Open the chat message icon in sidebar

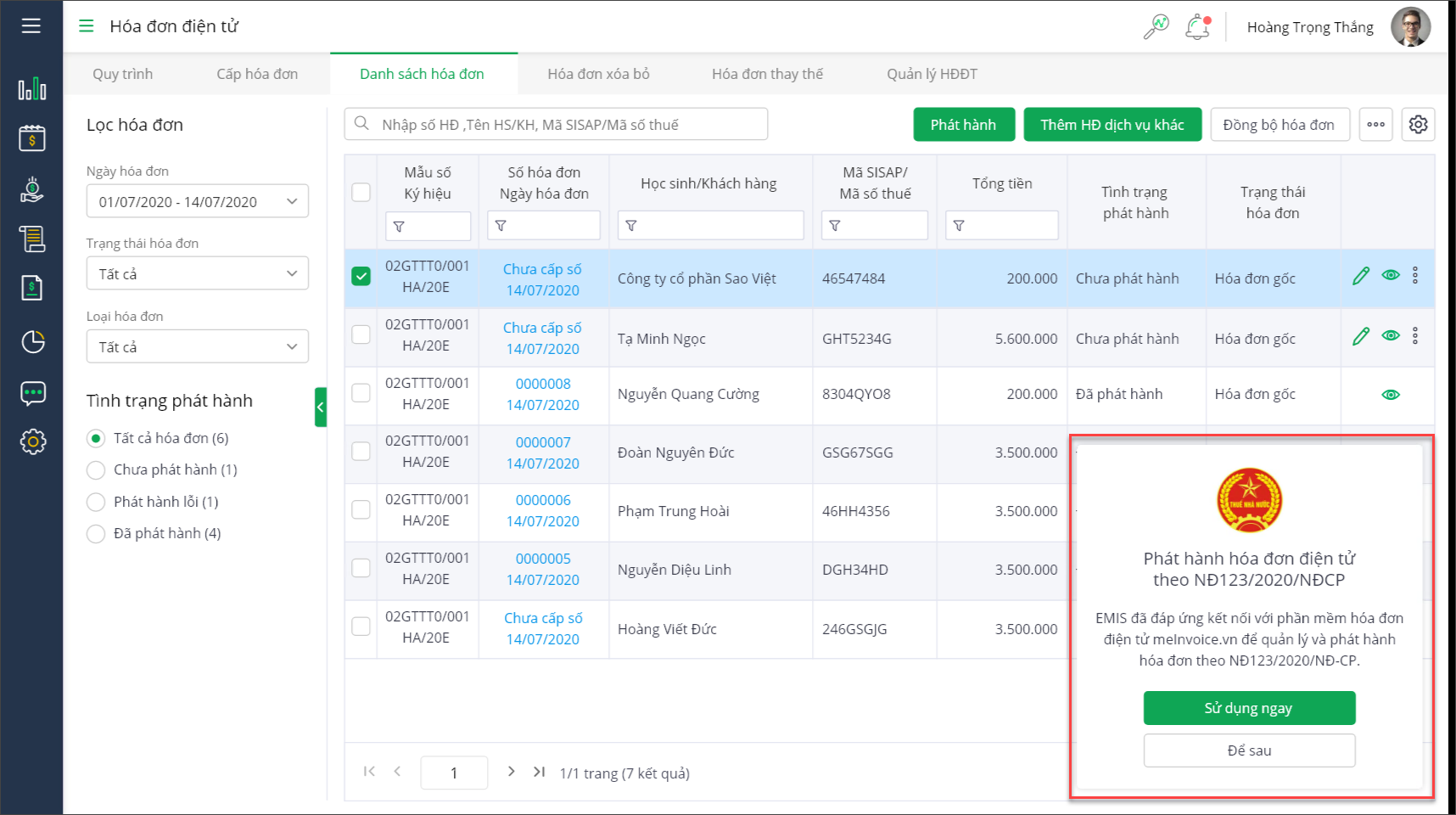[32, 392]
